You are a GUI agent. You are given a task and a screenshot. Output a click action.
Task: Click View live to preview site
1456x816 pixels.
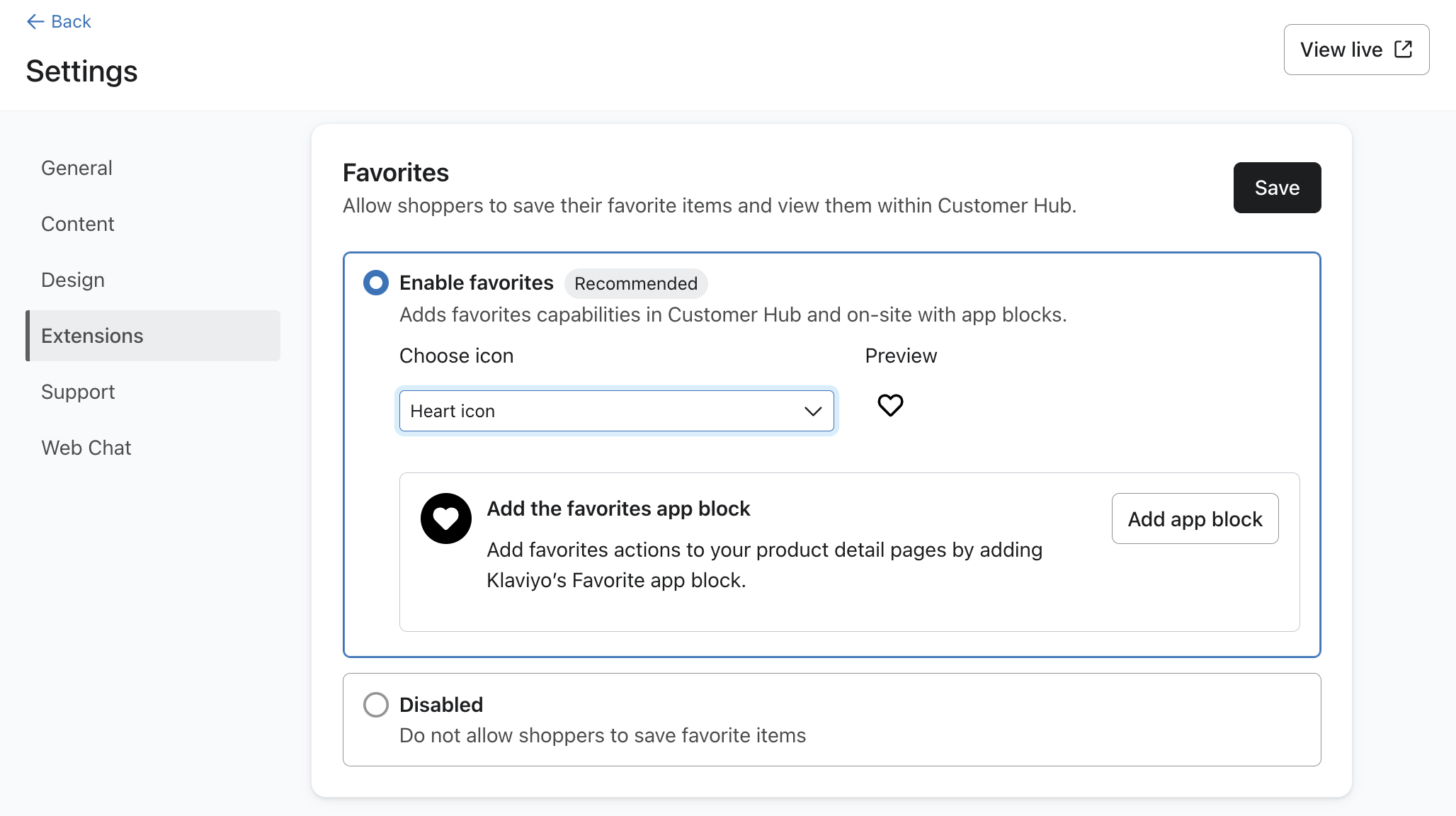(x=1356, y=49)
